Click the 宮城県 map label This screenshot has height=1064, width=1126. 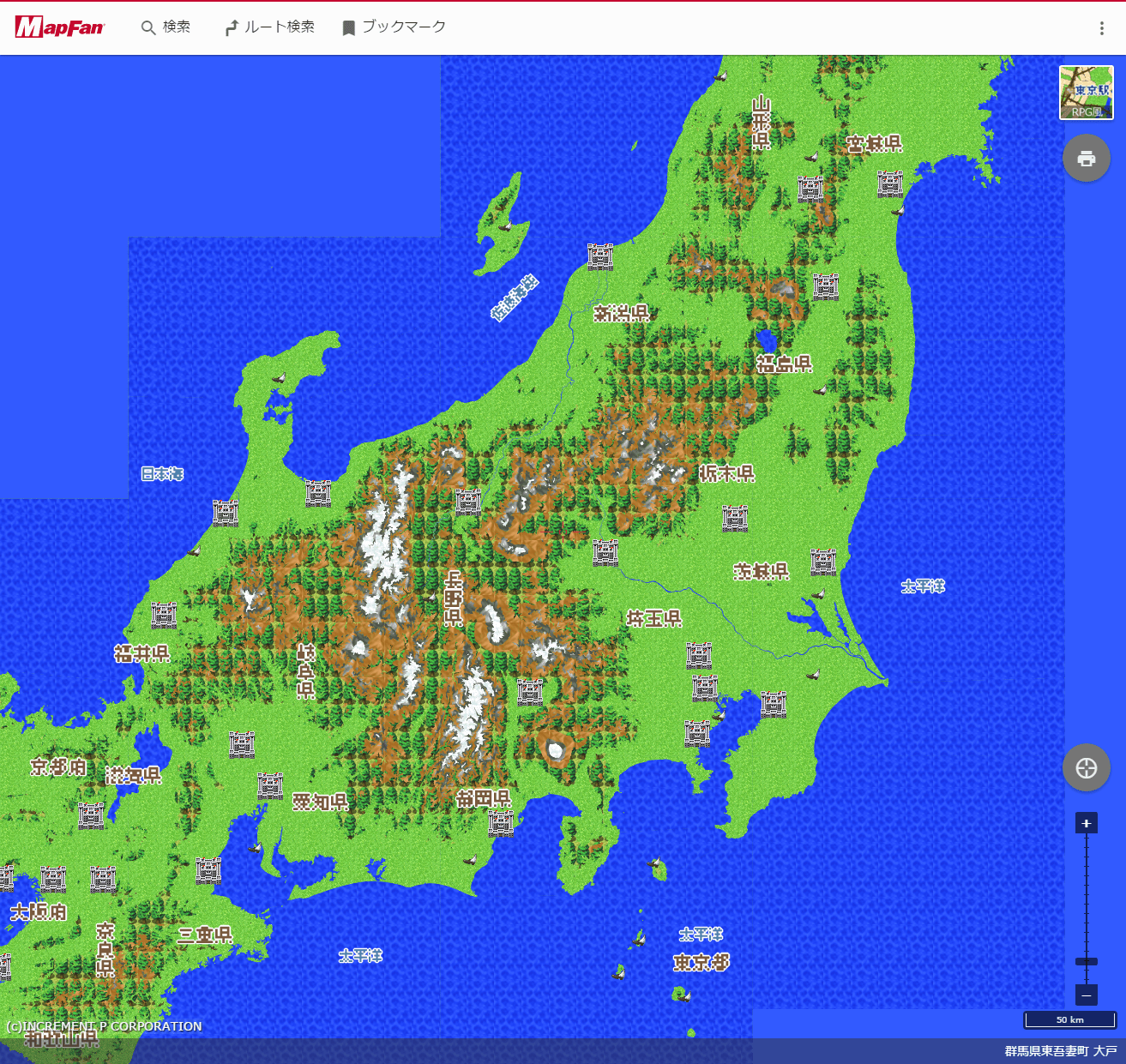point(874,144)
